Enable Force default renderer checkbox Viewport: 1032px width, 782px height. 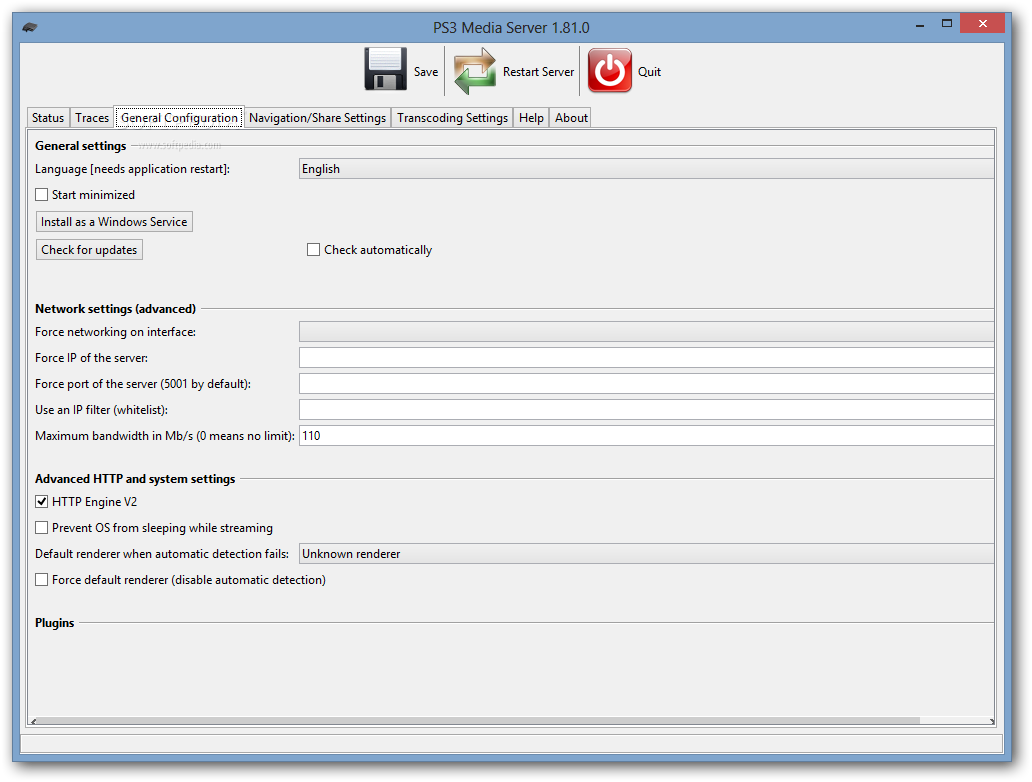pos(42,580)
